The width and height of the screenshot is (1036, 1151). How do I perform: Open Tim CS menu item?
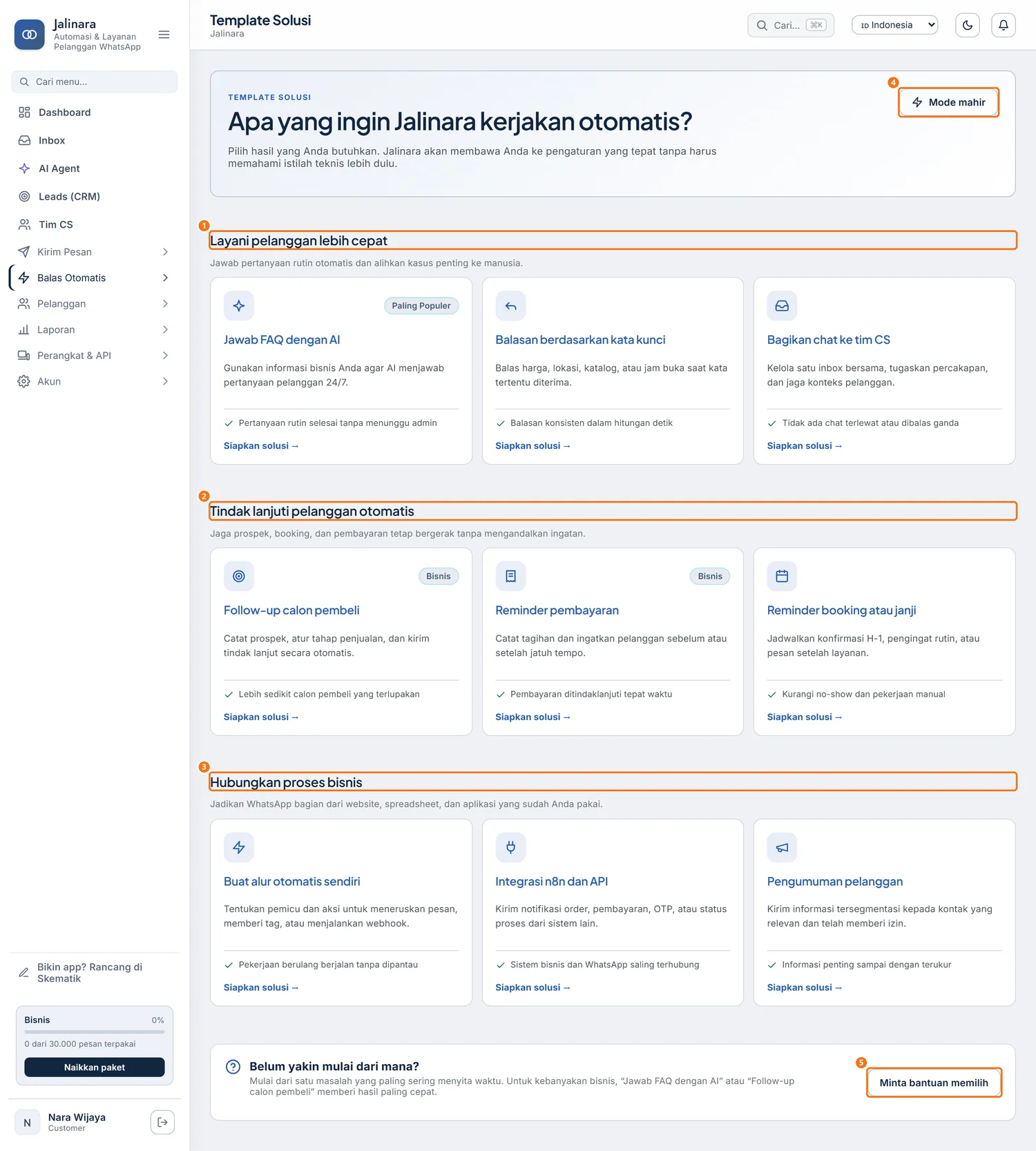[x=93, y=225]
